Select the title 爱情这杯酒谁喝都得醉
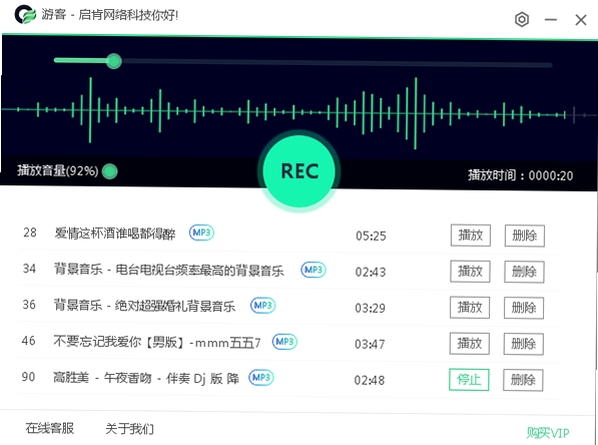The width and height of the screenshot is (598, 445). [115, 233]
